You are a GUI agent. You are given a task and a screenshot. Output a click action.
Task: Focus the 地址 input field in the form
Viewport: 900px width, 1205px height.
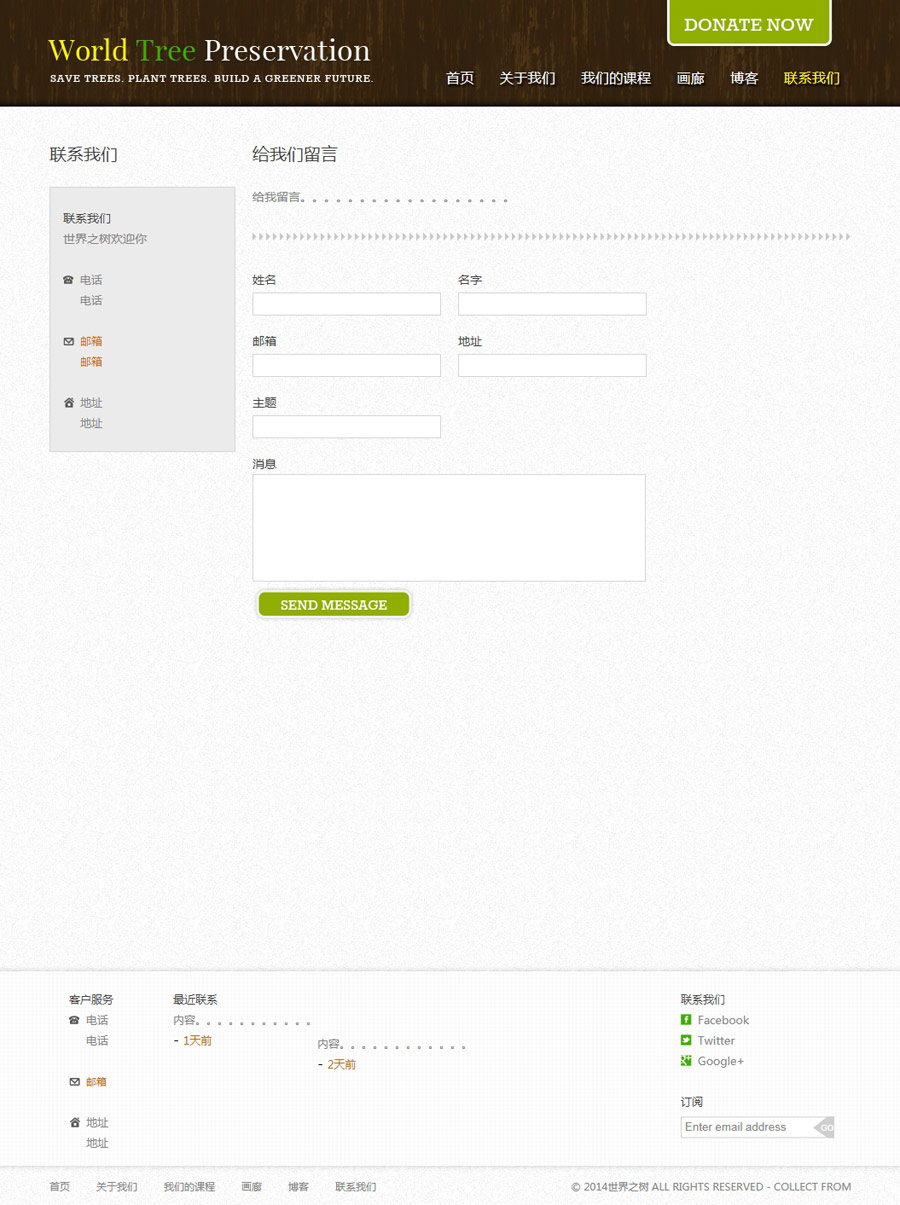point(552,365)
